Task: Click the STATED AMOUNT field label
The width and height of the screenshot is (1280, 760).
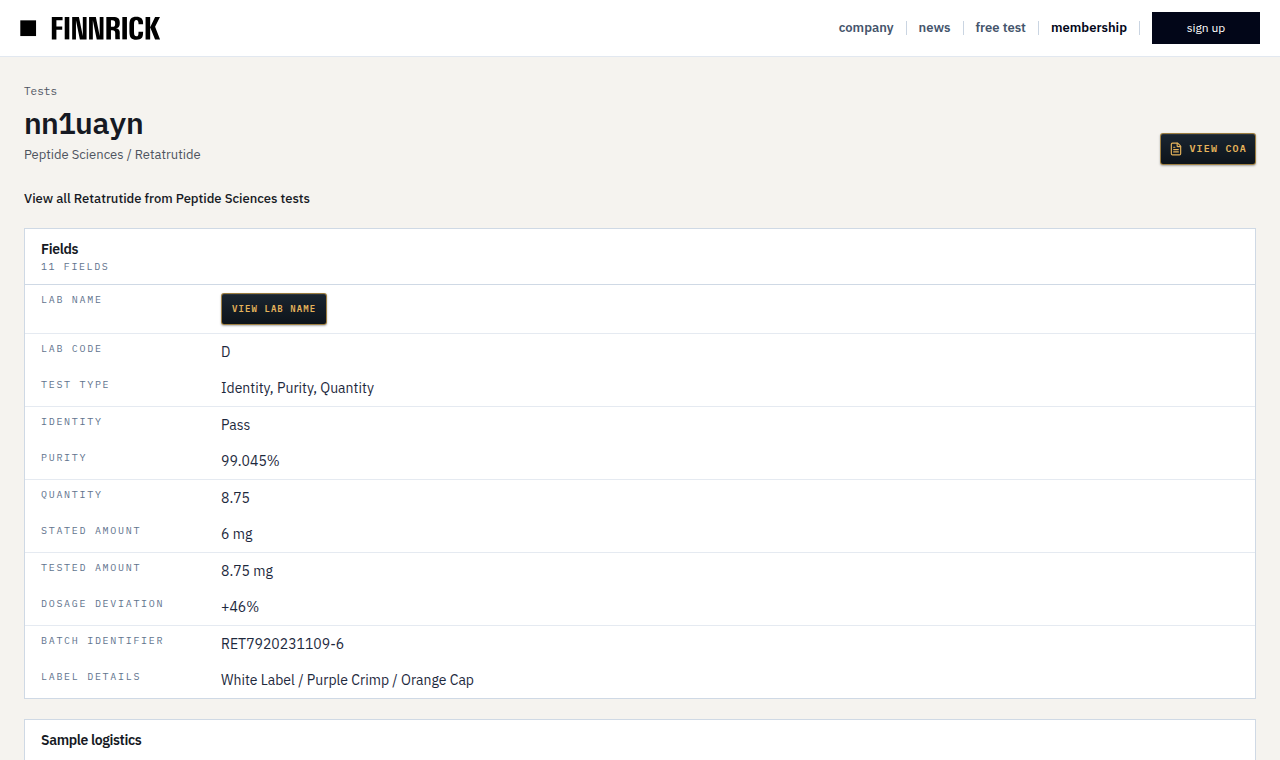Action: pyautogui.click(x=91, y=531)
